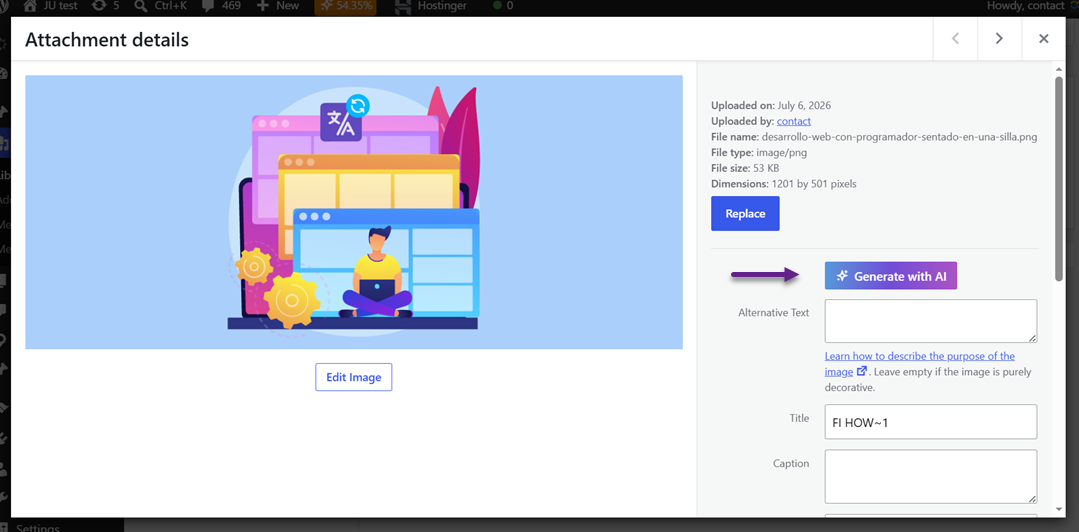Click into the Title field containing FI HOW~1
The image size is (1079, 532).
(931, 422)
